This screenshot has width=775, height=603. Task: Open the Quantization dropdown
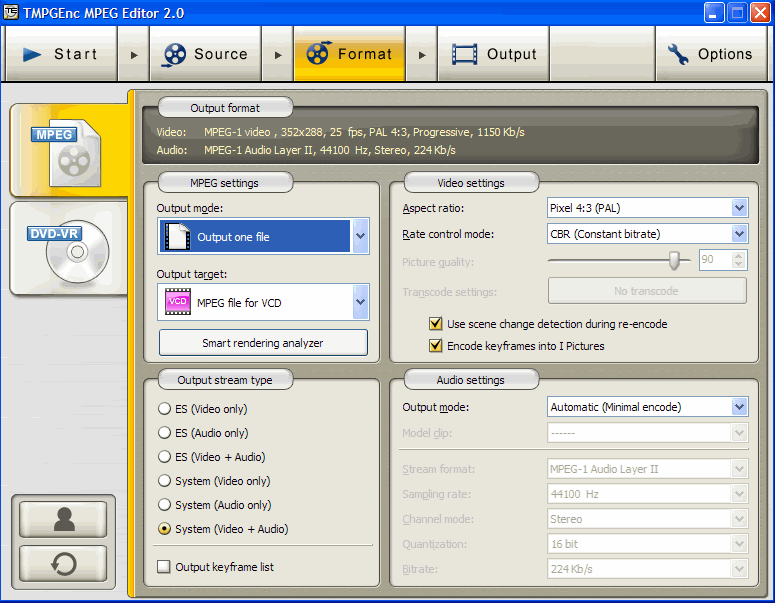(x=739, y=544)
